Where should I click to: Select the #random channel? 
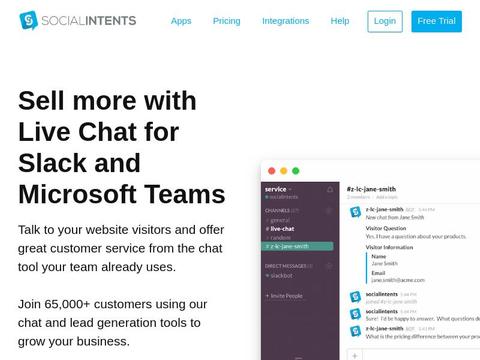coord(278,238)
